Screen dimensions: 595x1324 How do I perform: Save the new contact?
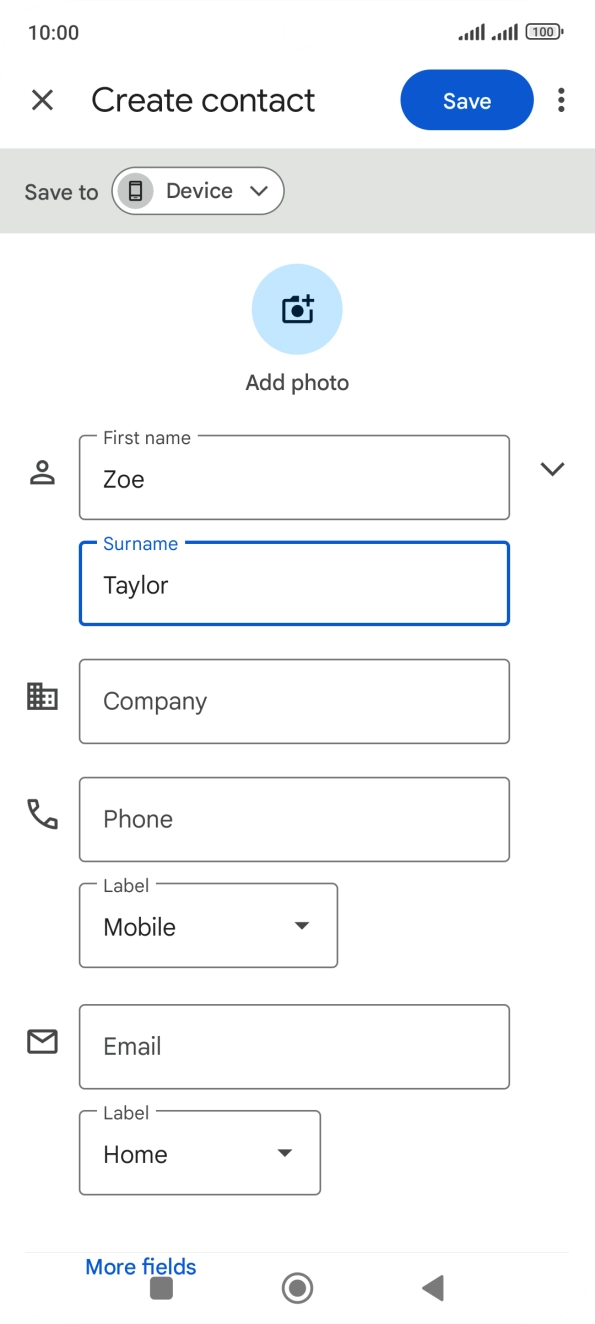coord(466,100)
